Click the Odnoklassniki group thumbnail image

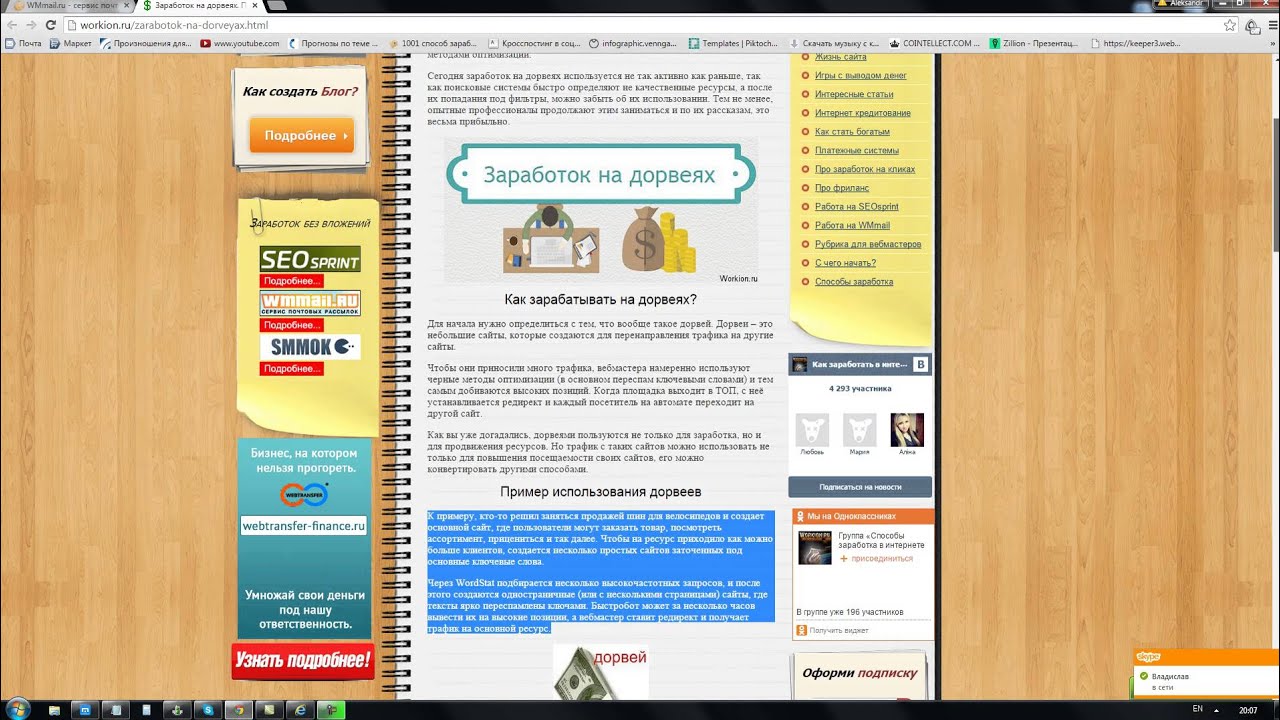(x=815, y=547)
